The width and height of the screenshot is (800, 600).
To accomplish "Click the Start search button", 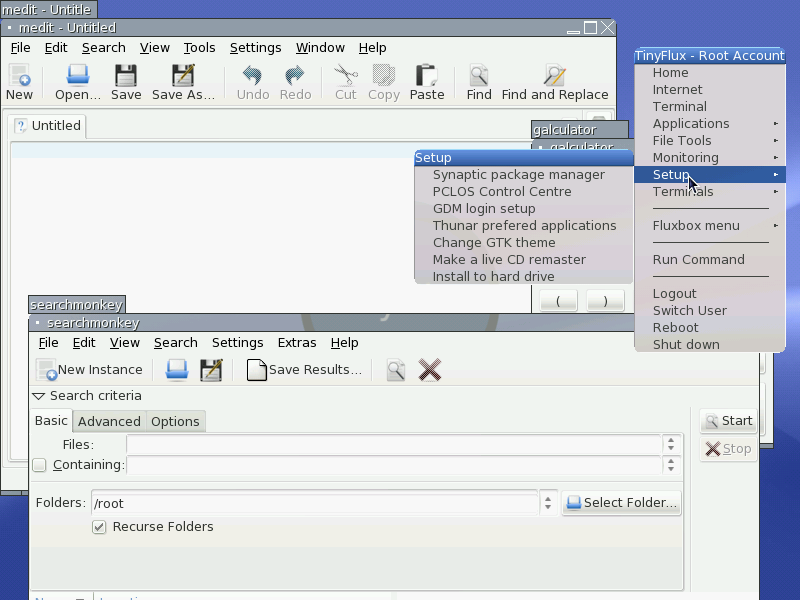I will click(729, 420).
